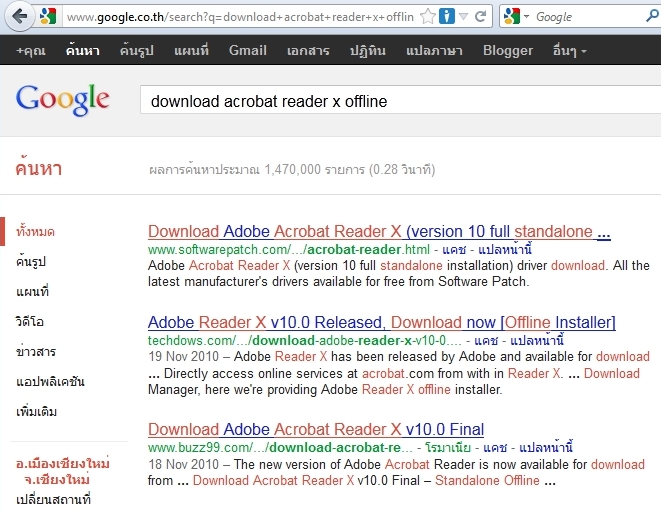Reload the page with refresh icon
The width and height of the screenshot is (661, 511).
481,16
